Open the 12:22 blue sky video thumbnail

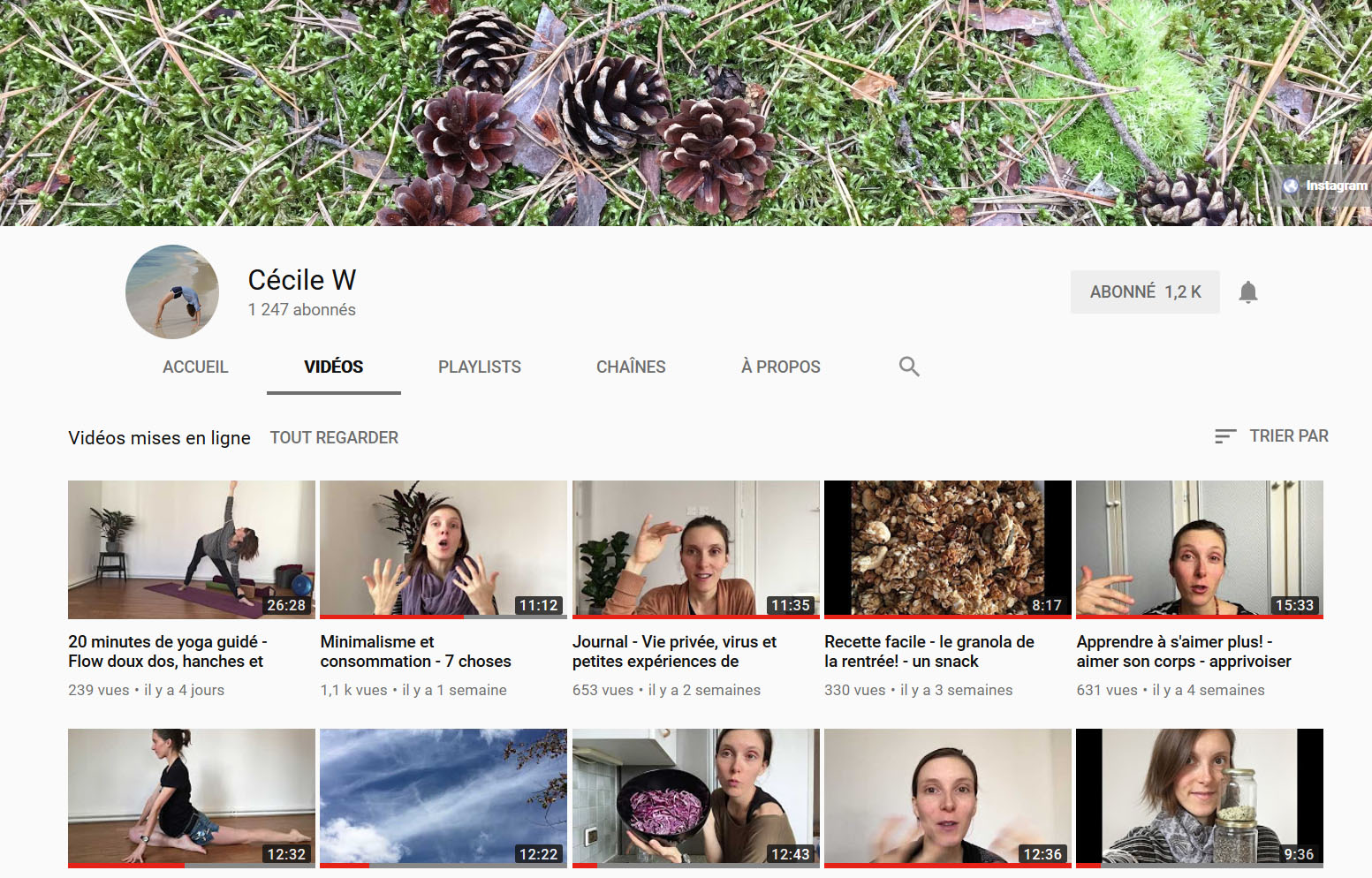(443, 798)
